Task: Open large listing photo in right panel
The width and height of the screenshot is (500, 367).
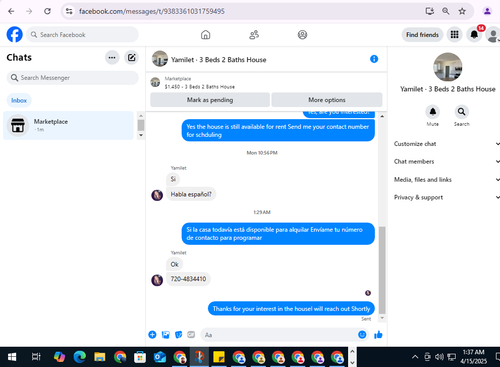Action: (447, 67)
